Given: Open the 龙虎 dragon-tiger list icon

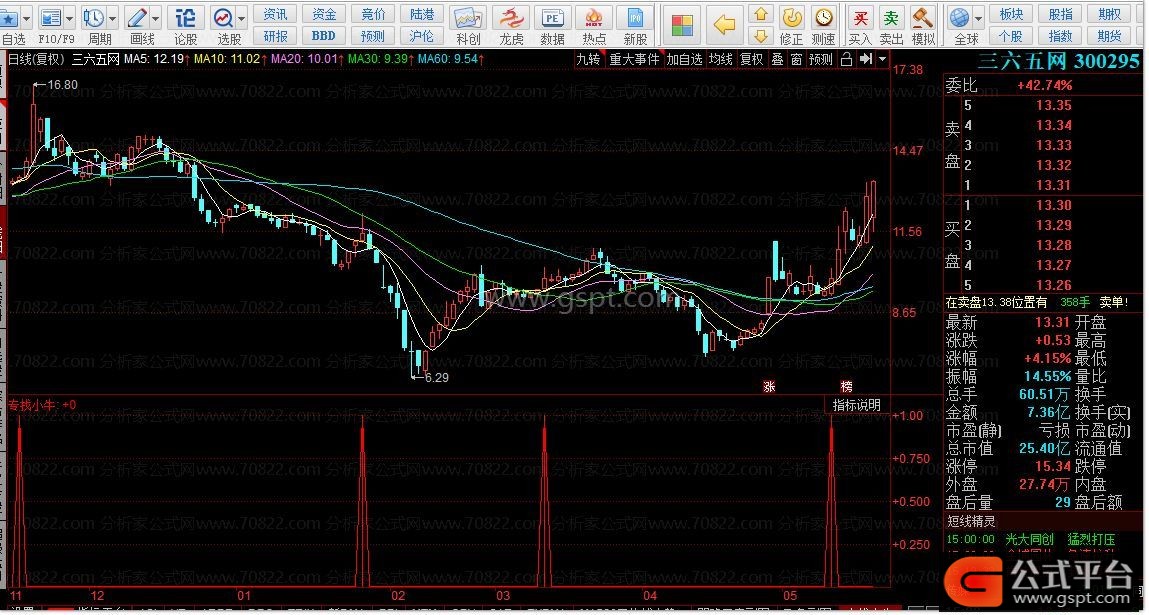Looking at the screenshot, I should [x=511, y=18].
